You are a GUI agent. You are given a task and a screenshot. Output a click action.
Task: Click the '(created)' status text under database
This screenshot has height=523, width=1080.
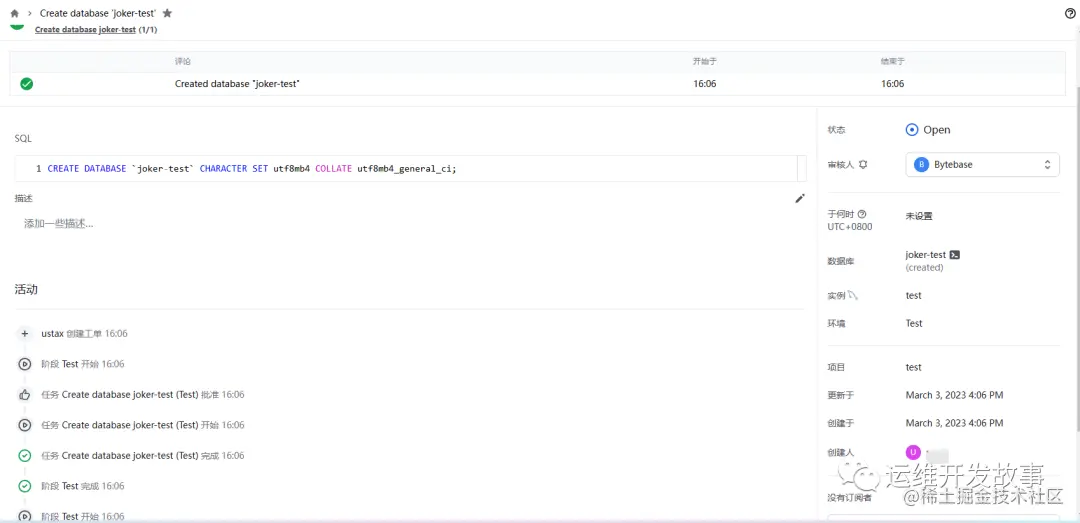924,267
